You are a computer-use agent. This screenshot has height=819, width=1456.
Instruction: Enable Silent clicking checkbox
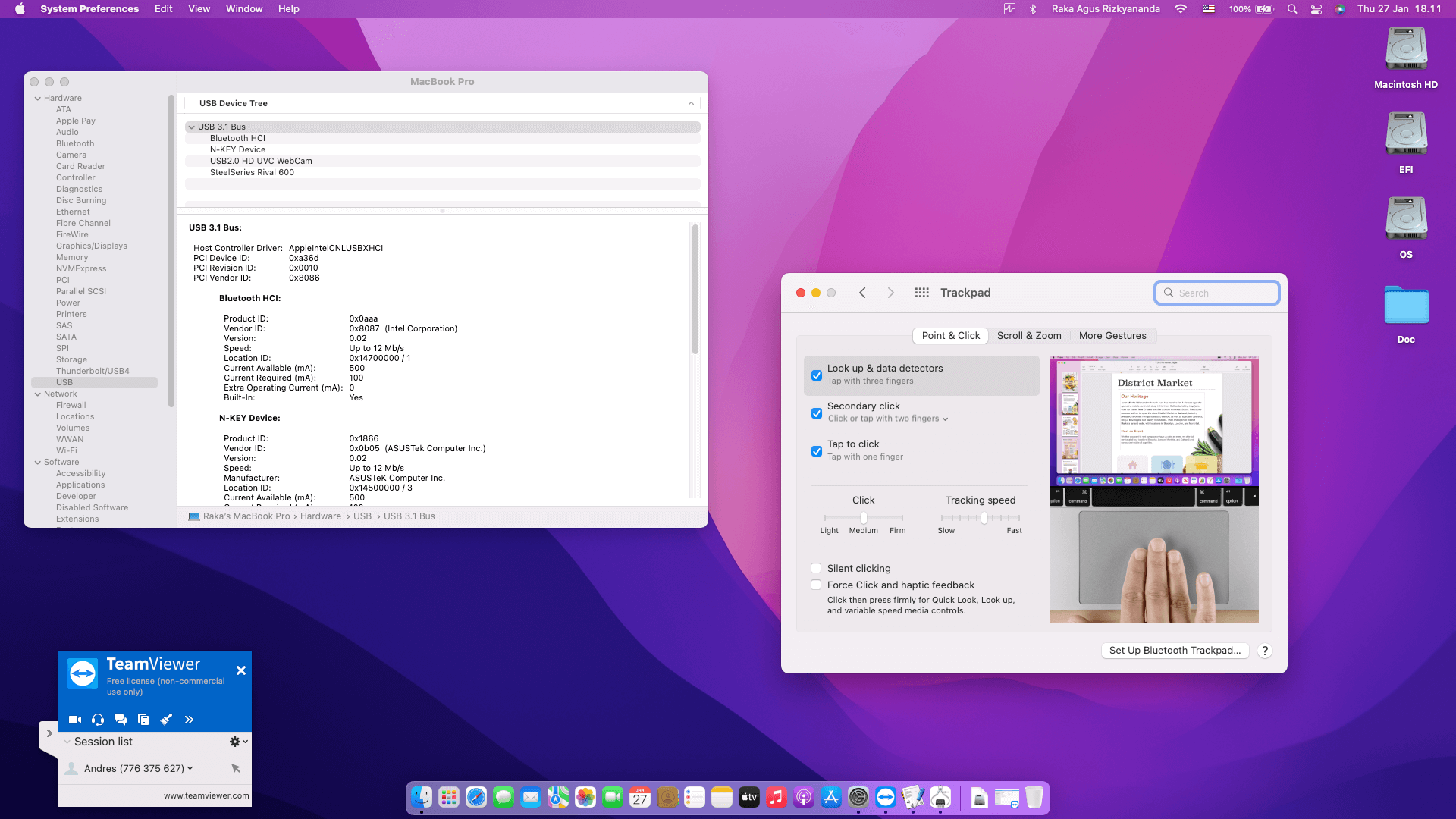click(816, 568)
